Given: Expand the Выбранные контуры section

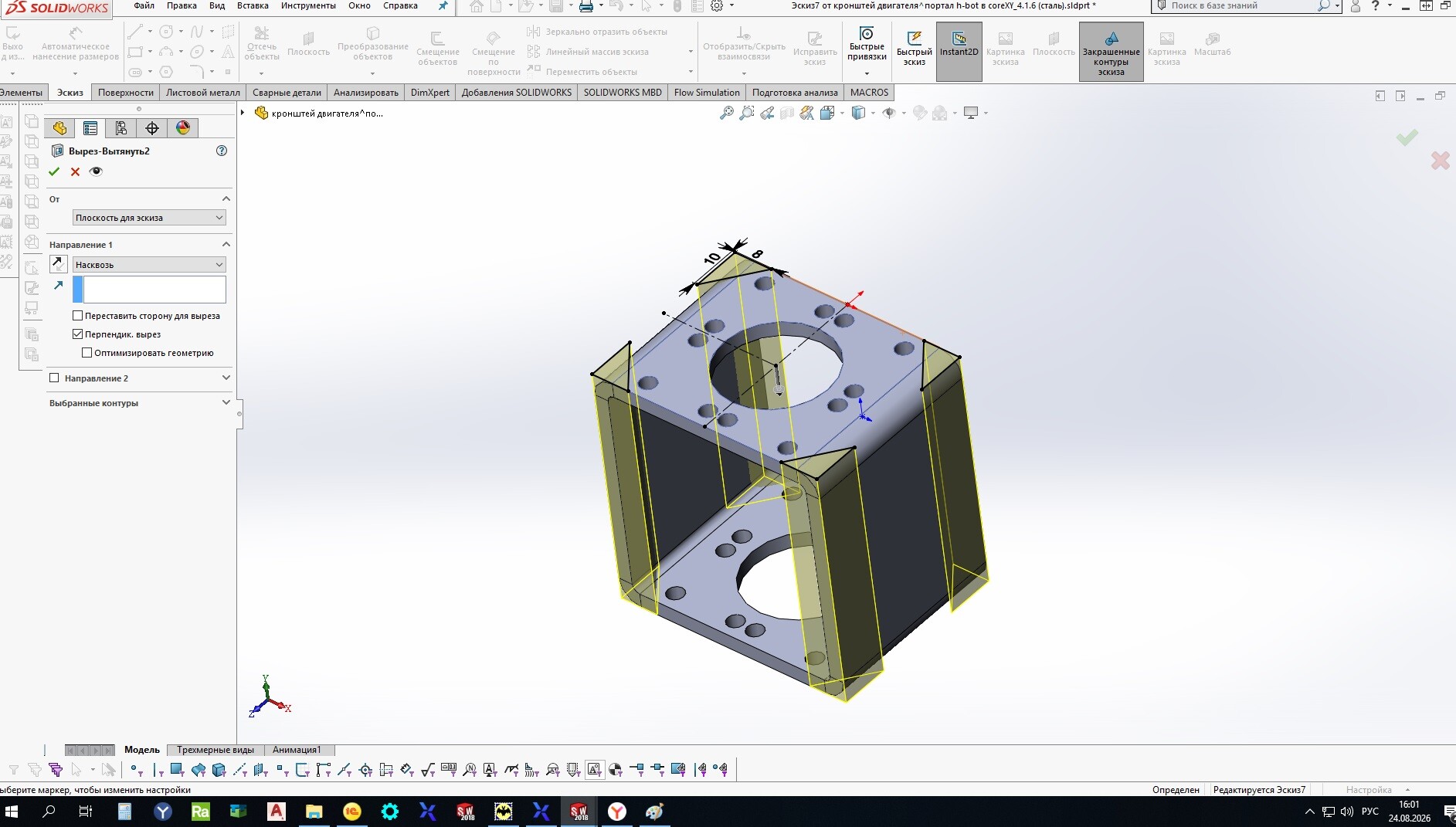Looking at the screenshot, I should [226, 403].
